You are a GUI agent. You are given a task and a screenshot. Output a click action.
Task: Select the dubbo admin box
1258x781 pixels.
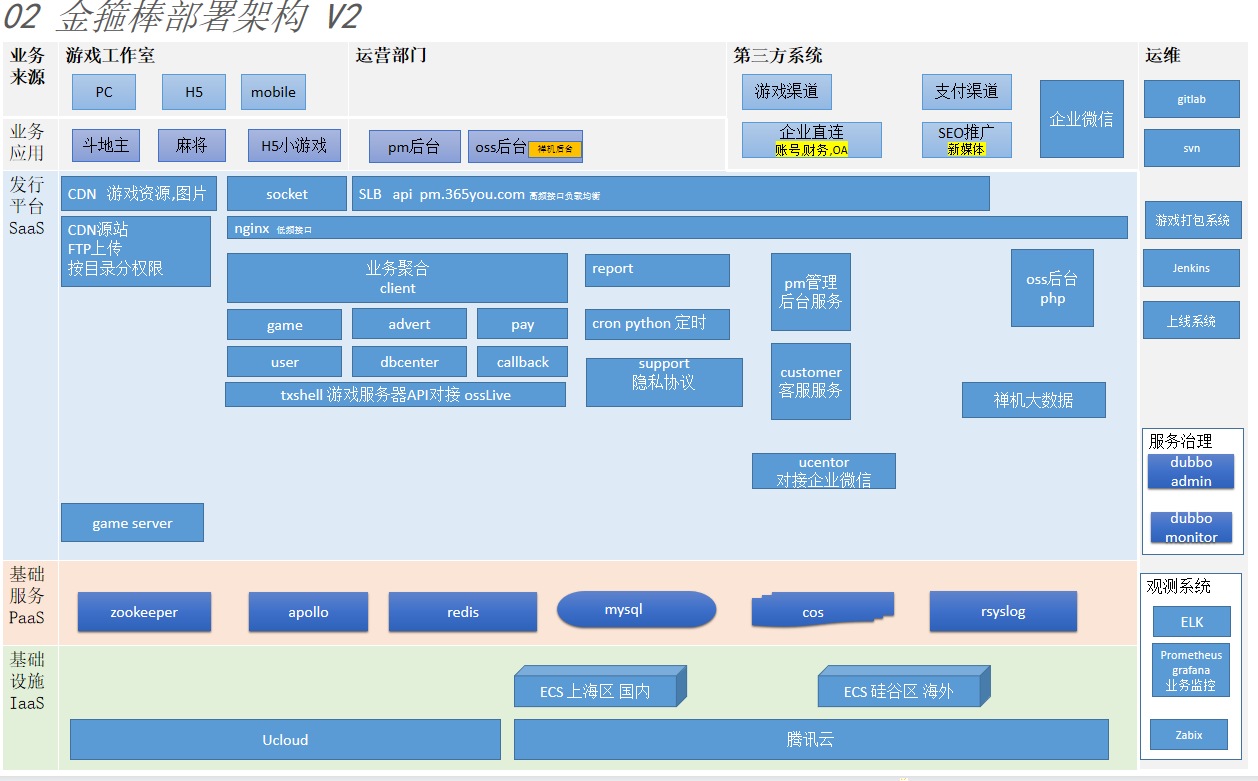1190,472
